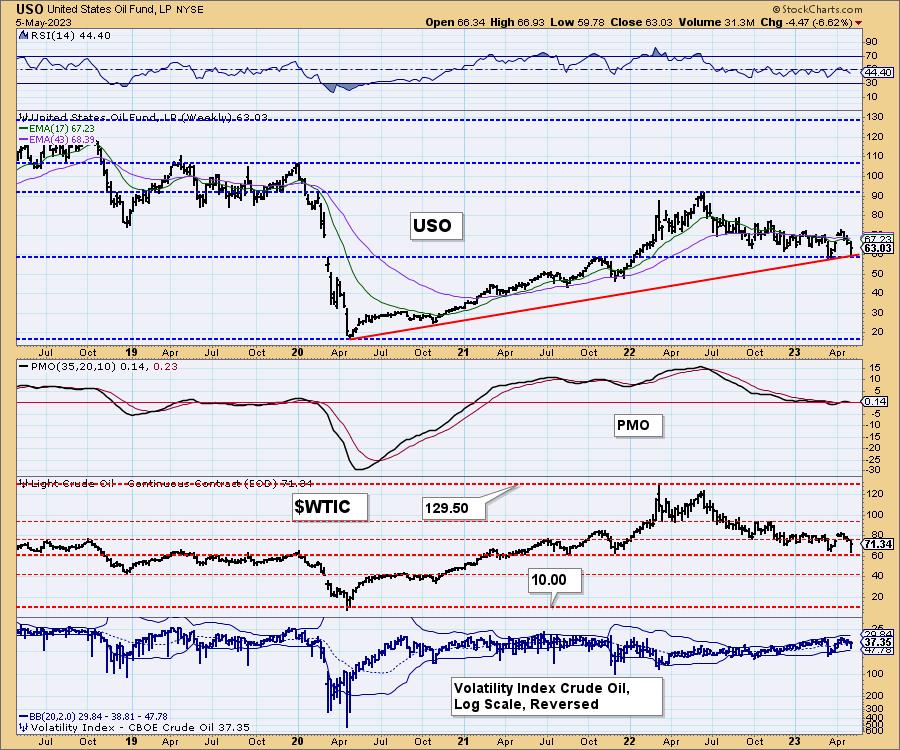This screenshot has width=900, height=750.
Task: Click the Chg -4.47 (-6.62%) value
Action: 806,22
